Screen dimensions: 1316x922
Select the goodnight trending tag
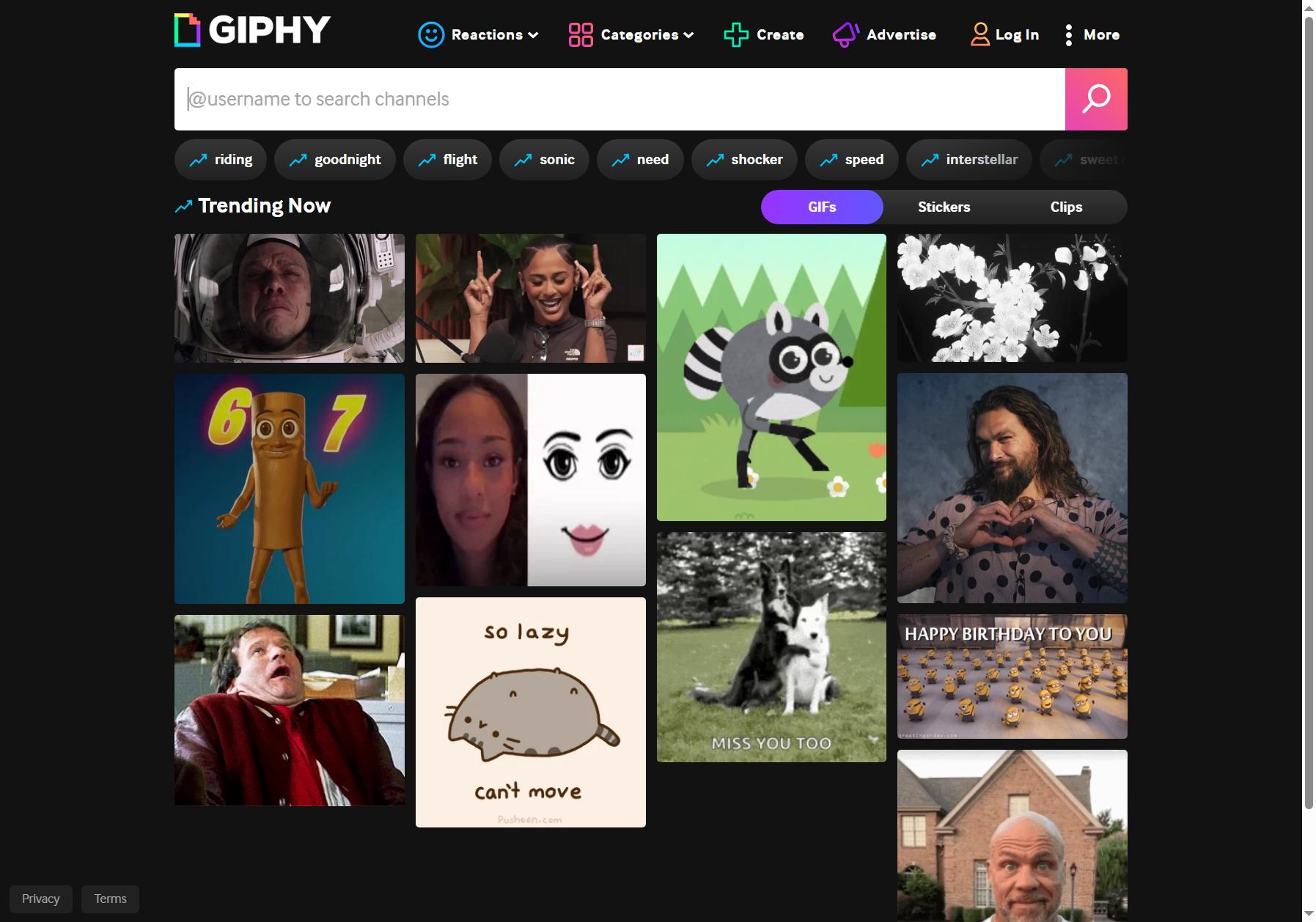[x=335, y=160]
